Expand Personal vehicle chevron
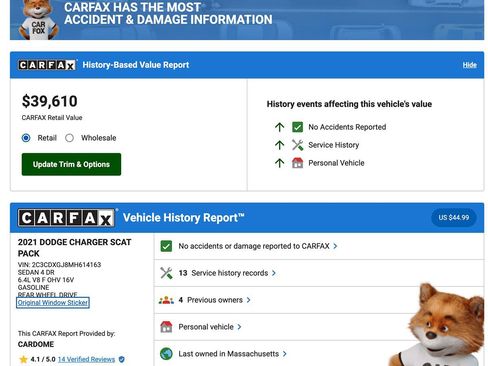Viewport: 488px width, 366px height. tap(239, 327)
